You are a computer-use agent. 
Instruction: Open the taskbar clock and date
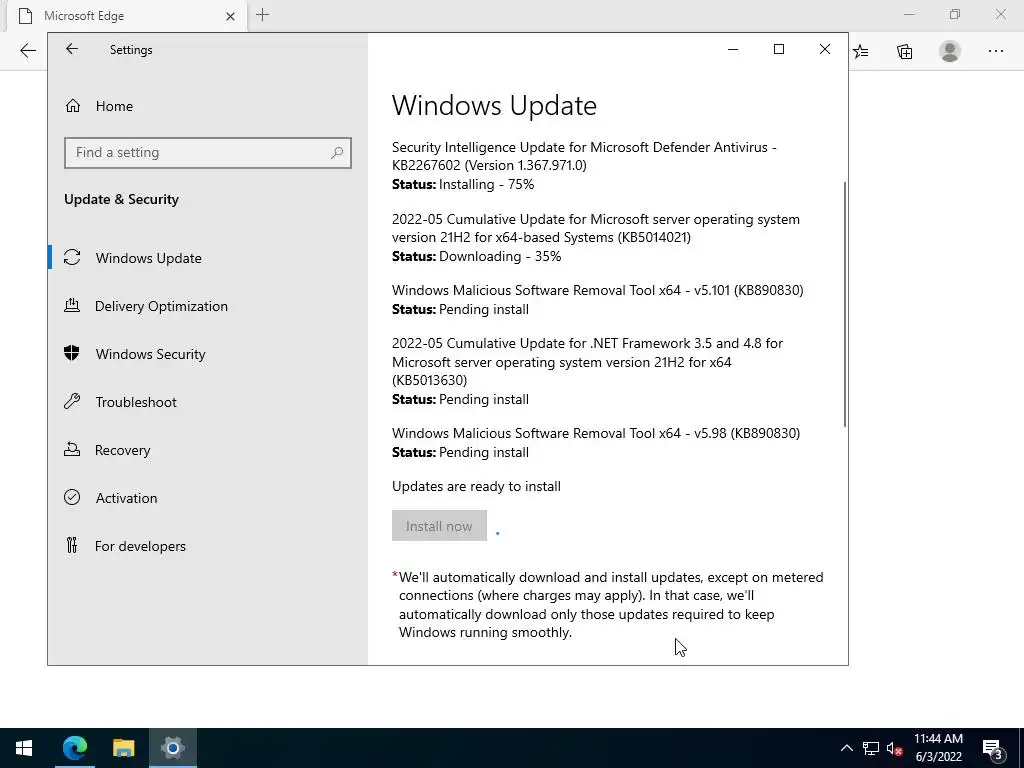point(938,748)
